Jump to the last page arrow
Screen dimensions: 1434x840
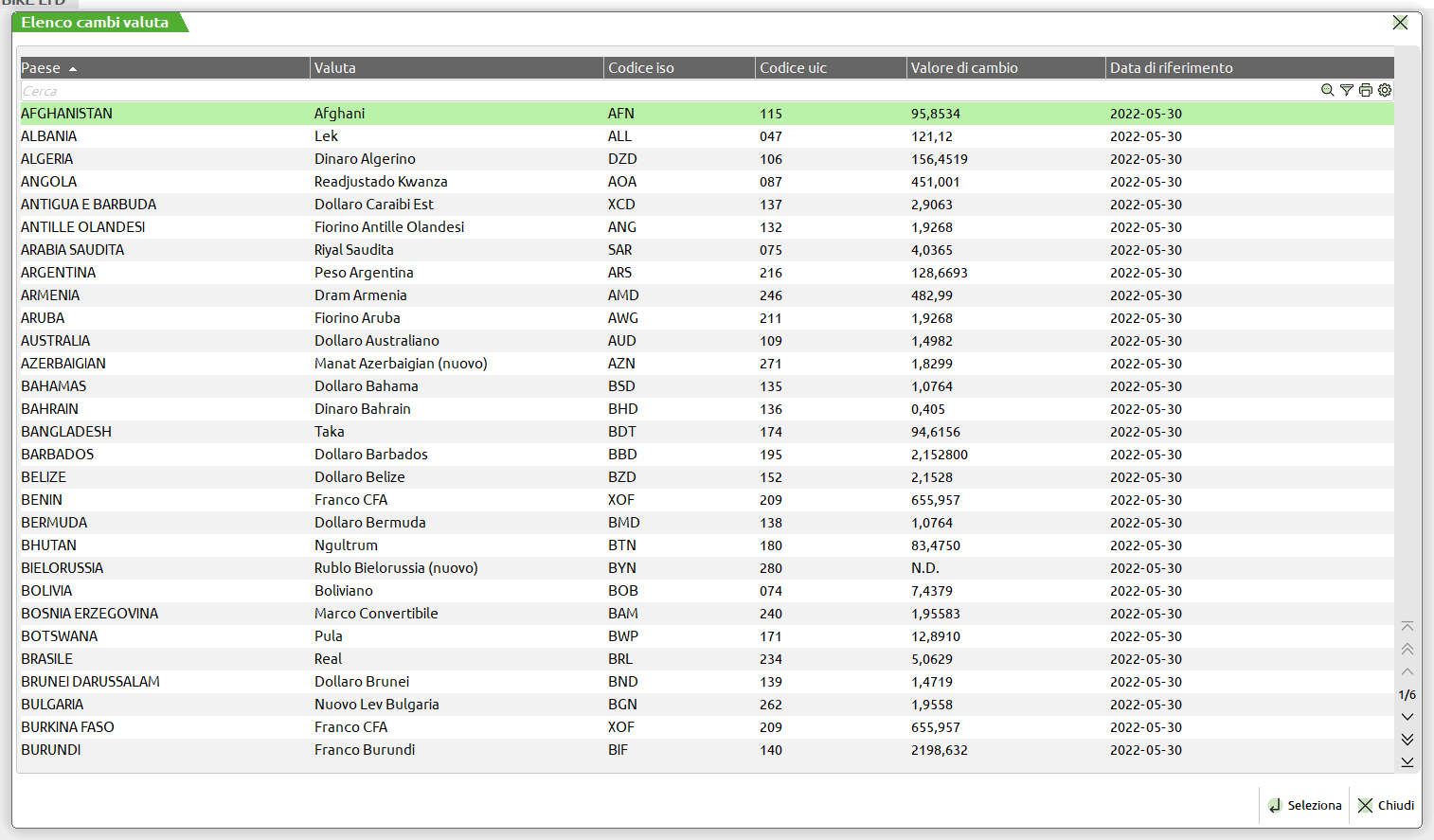click(1407, 761)
